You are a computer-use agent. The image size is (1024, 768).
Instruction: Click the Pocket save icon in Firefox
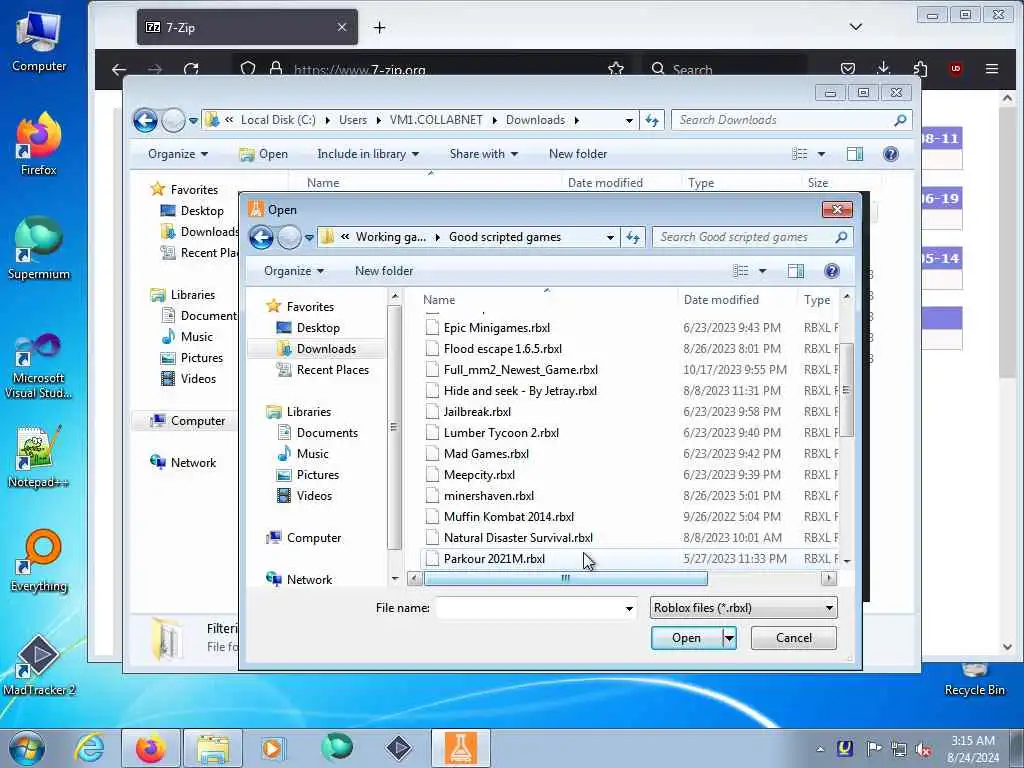point(848,69)
